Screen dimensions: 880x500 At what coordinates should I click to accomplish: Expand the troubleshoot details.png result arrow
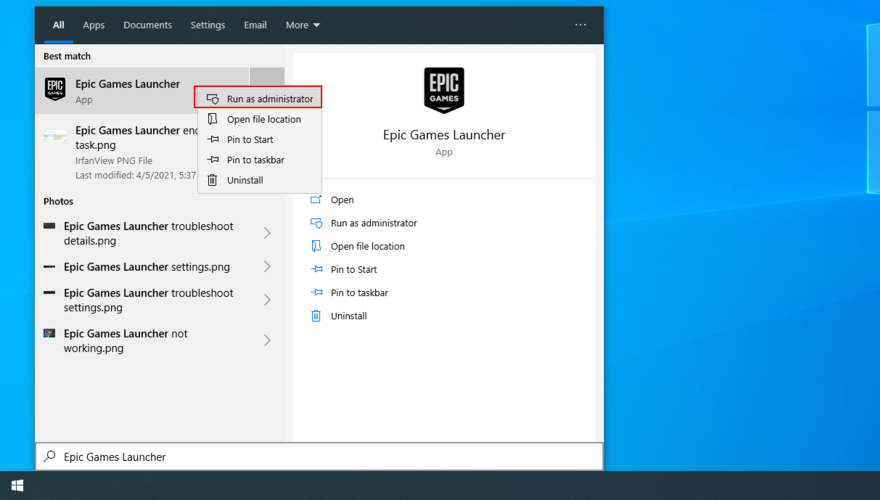click(x=268, y=233)
